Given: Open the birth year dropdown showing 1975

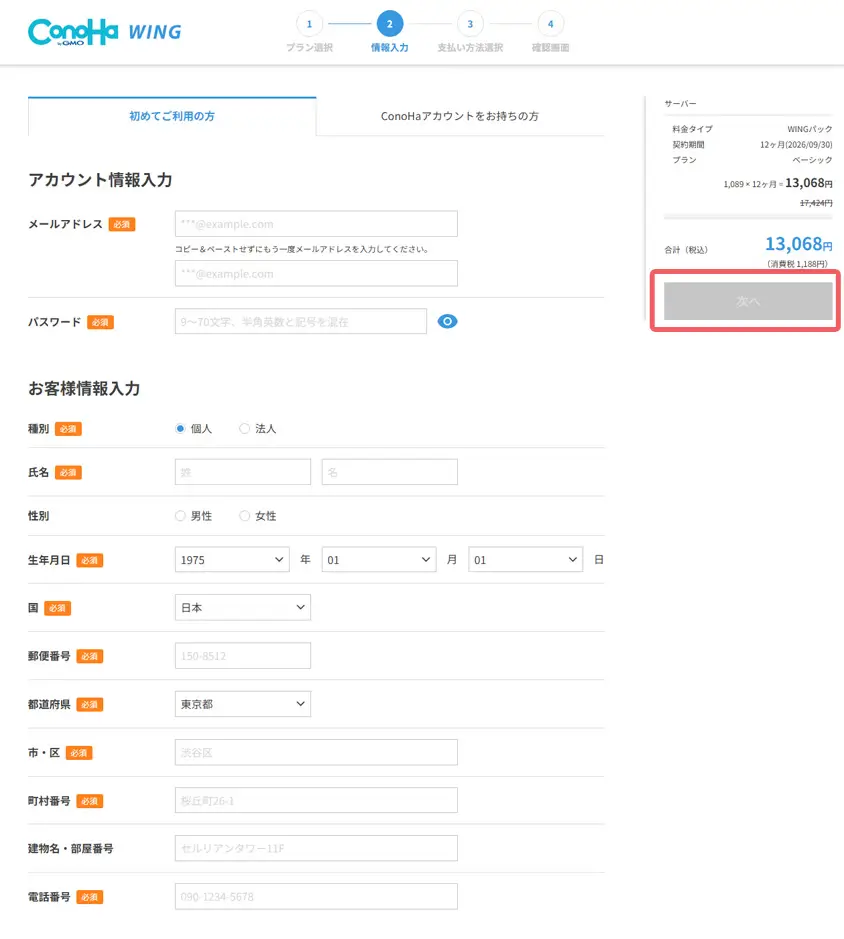Looking at the screenshot, I should pos(231,560).
